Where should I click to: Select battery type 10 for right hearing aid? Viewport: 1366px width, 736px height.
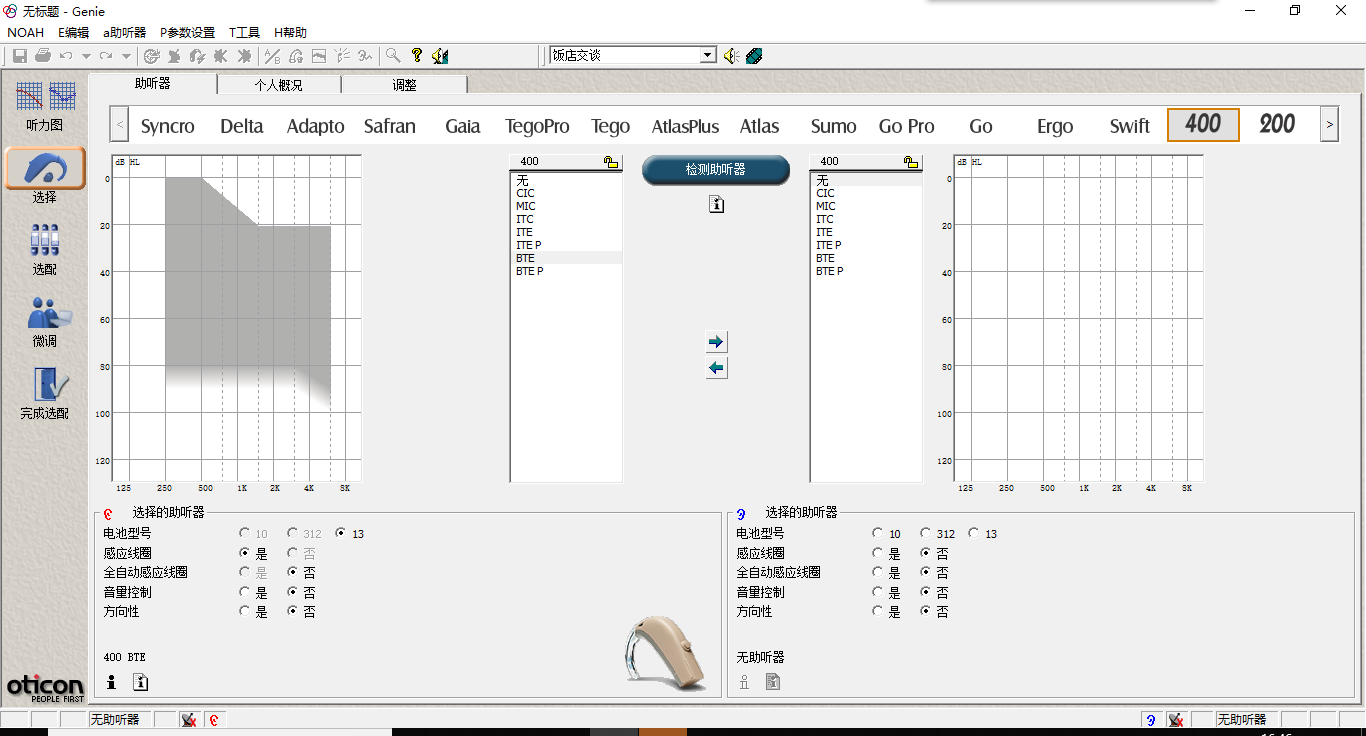(878, 533)
